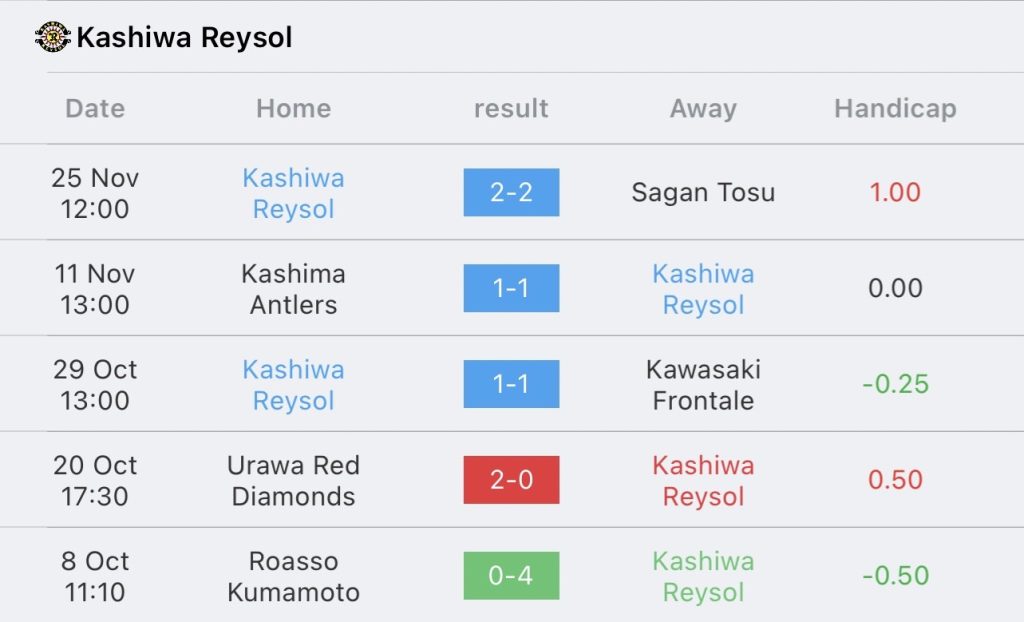Select the Home column header
The image size is (1024, 622).
(293, 108)
